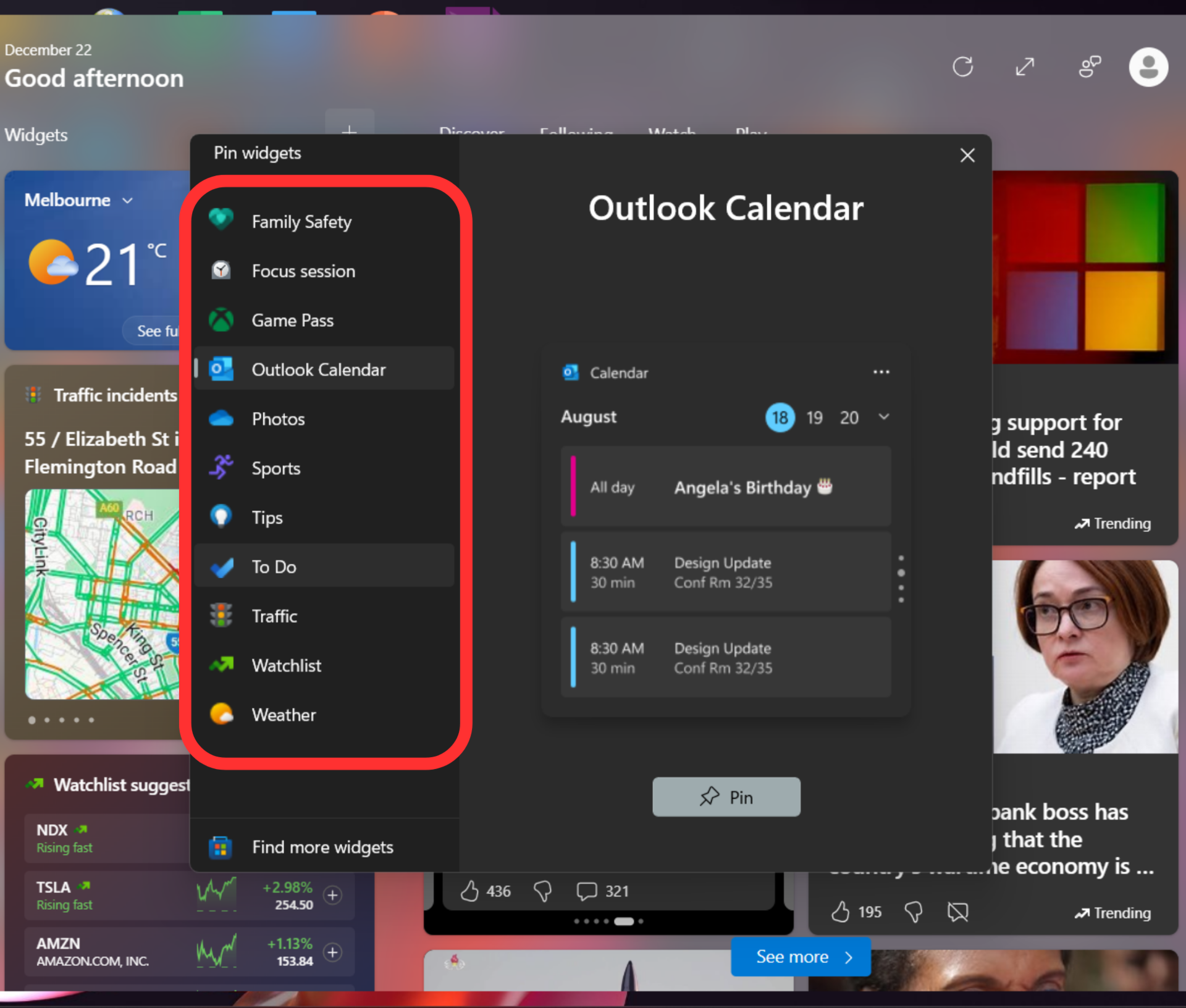Select the Watchlist widget entry
This screenshot has height=1008, width=1186.
tap(286, 666)
